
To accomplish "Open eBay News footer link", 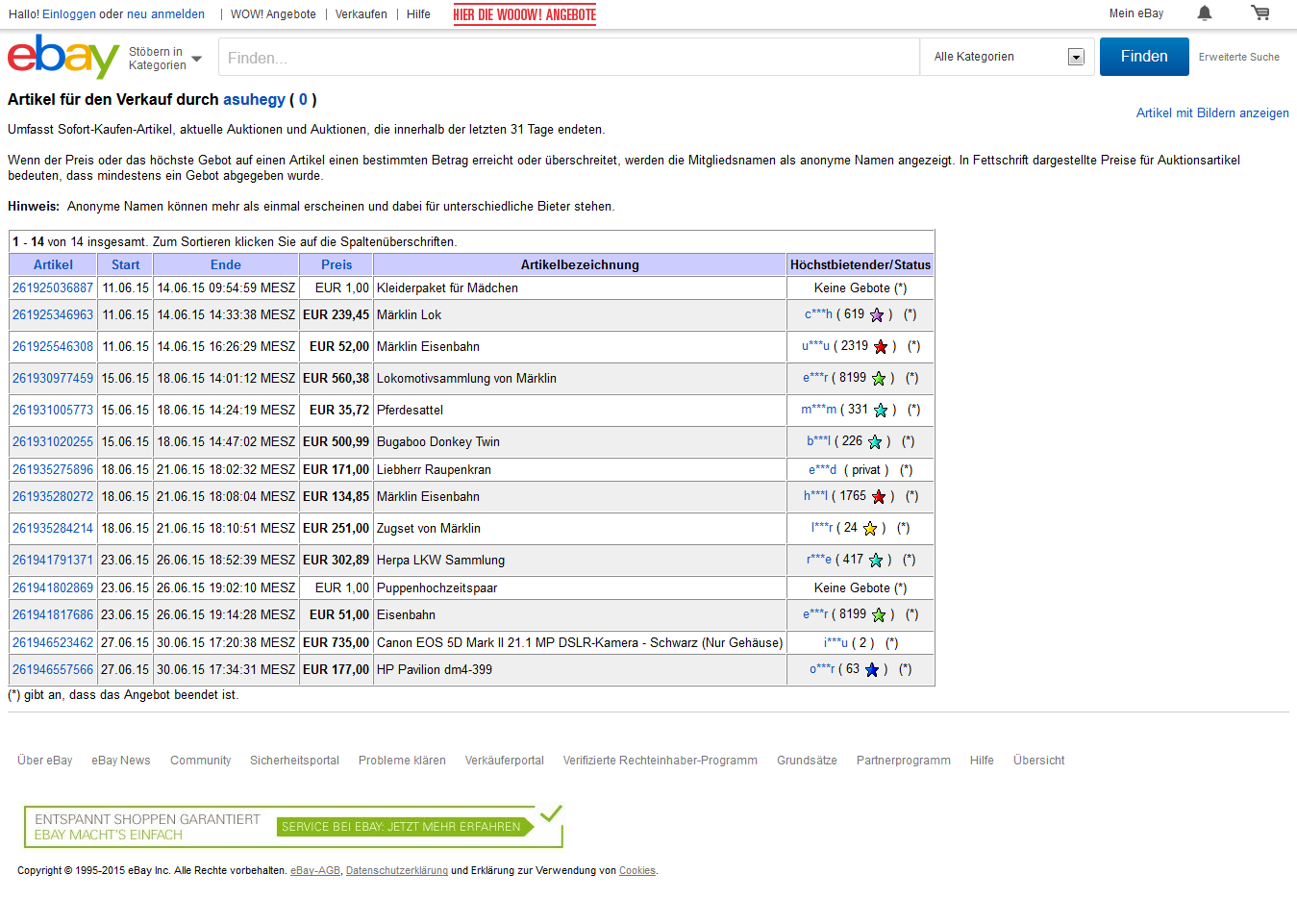I will pos(121,761).
